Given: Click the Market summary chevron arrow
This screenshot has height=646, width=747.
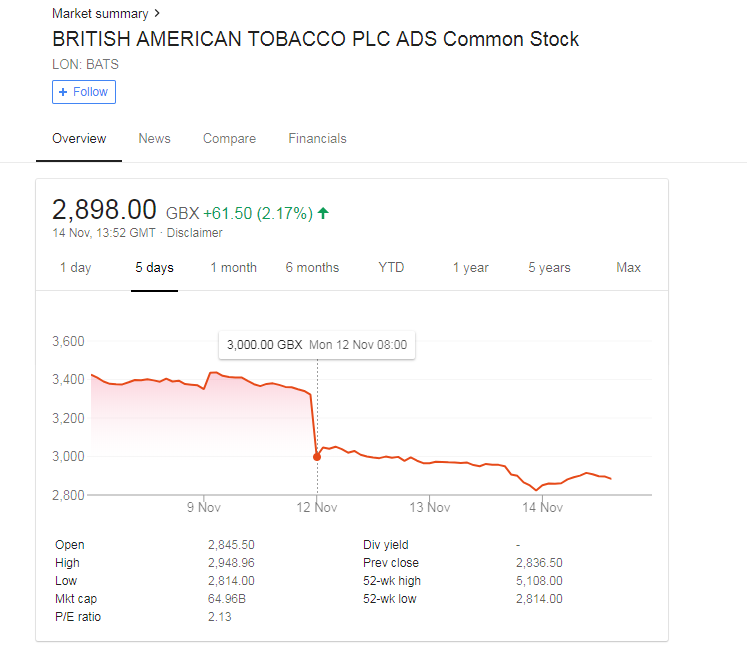Looking at the screenshot, I should click(157, 14).
